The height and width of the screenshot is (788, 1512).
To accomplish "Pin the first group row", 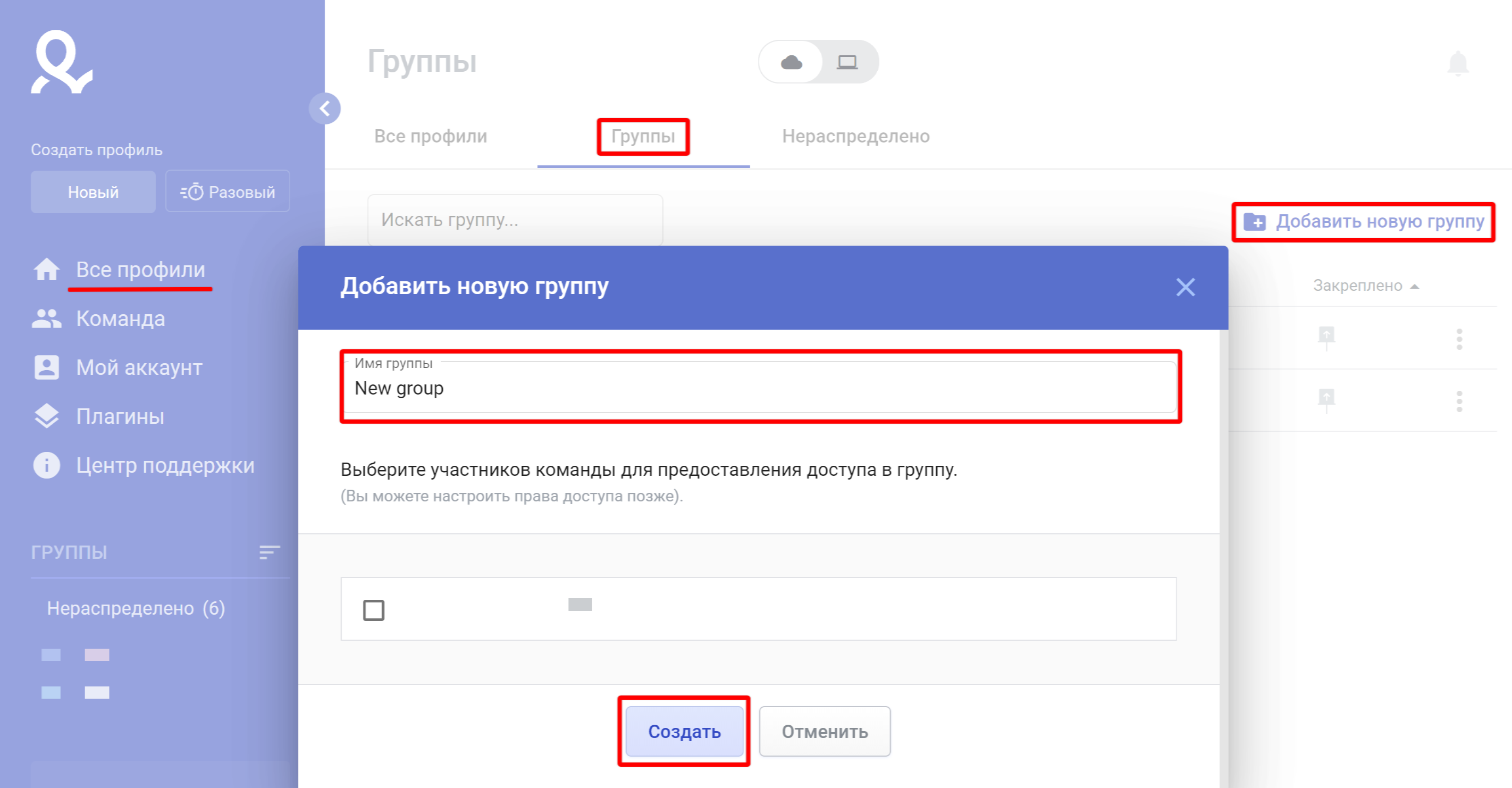I will click(1326, 338).
